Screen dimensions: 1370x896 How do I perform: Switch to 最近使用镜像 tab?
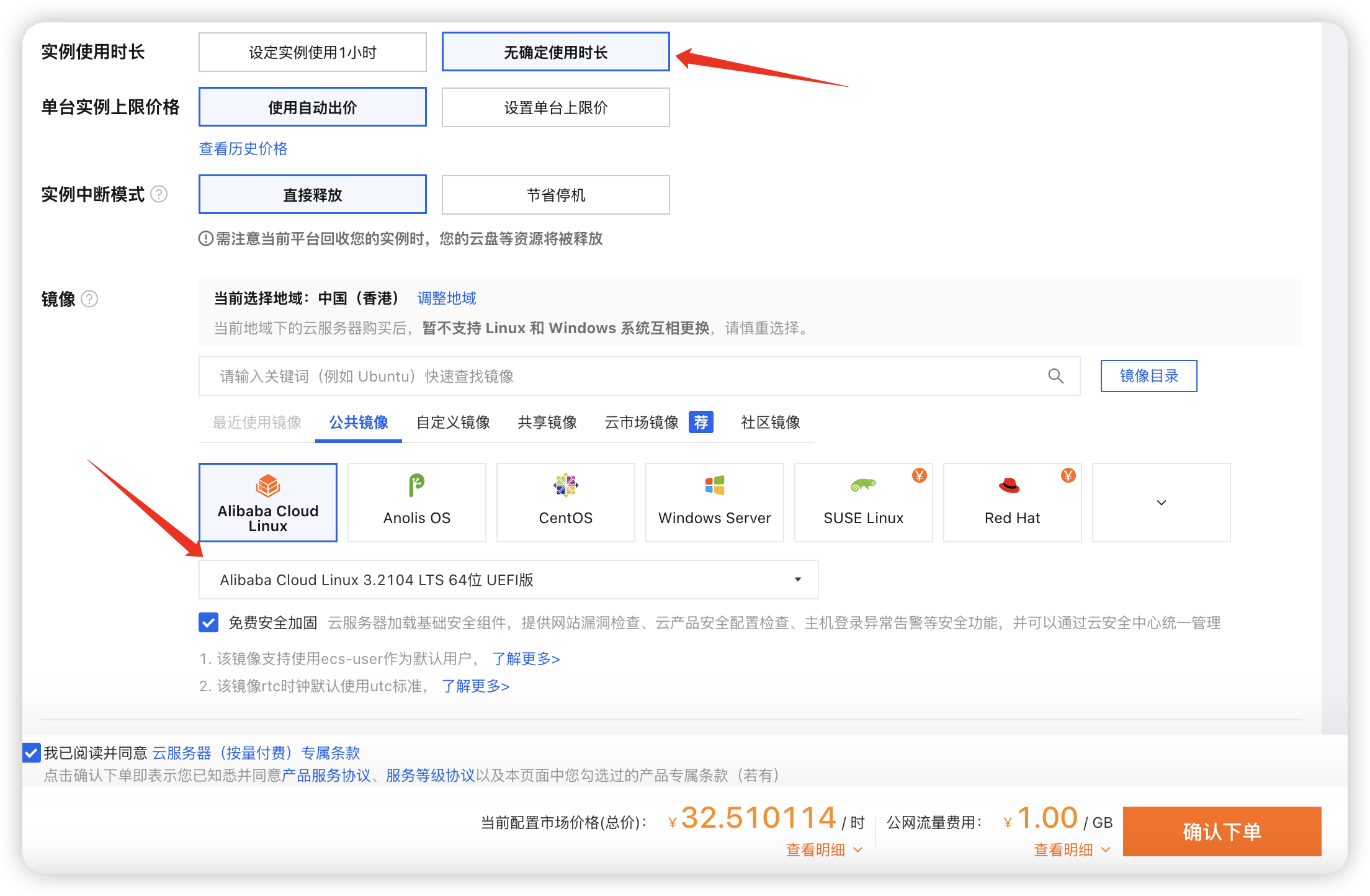click(x=257, y=422)
